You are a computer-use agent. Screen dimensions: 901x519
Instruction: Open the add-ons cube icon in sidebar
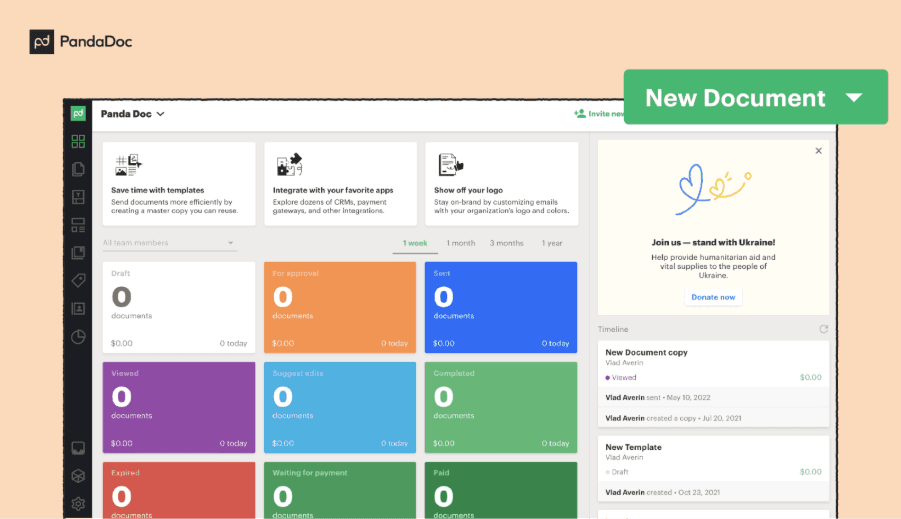(78, 476)
